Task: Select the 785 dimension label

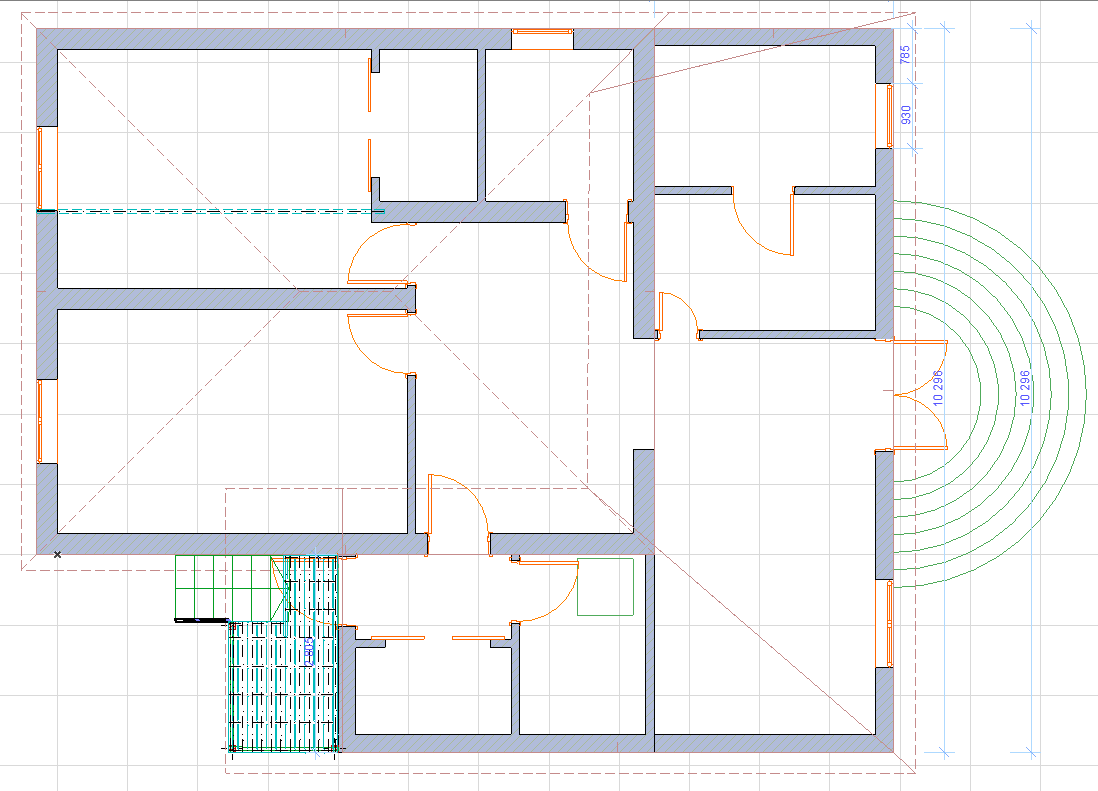Action: click(905, 55)
